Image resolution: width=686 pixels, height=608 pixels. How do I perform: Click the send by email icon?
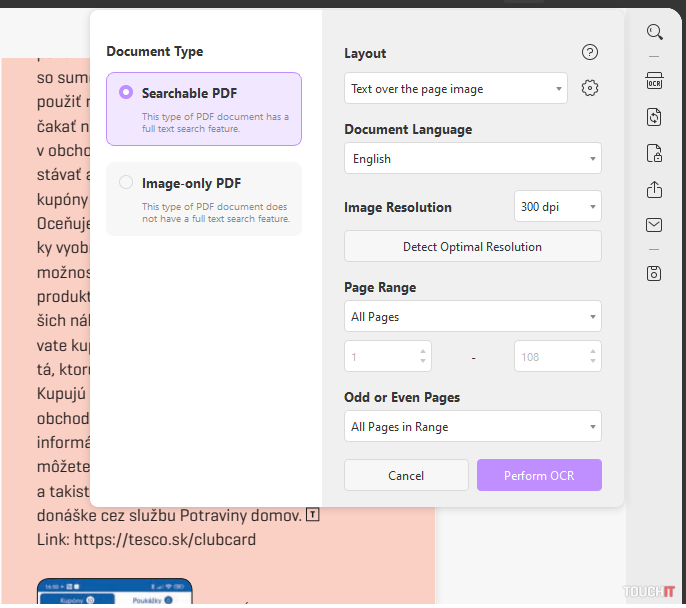click(x=654, y=225)
